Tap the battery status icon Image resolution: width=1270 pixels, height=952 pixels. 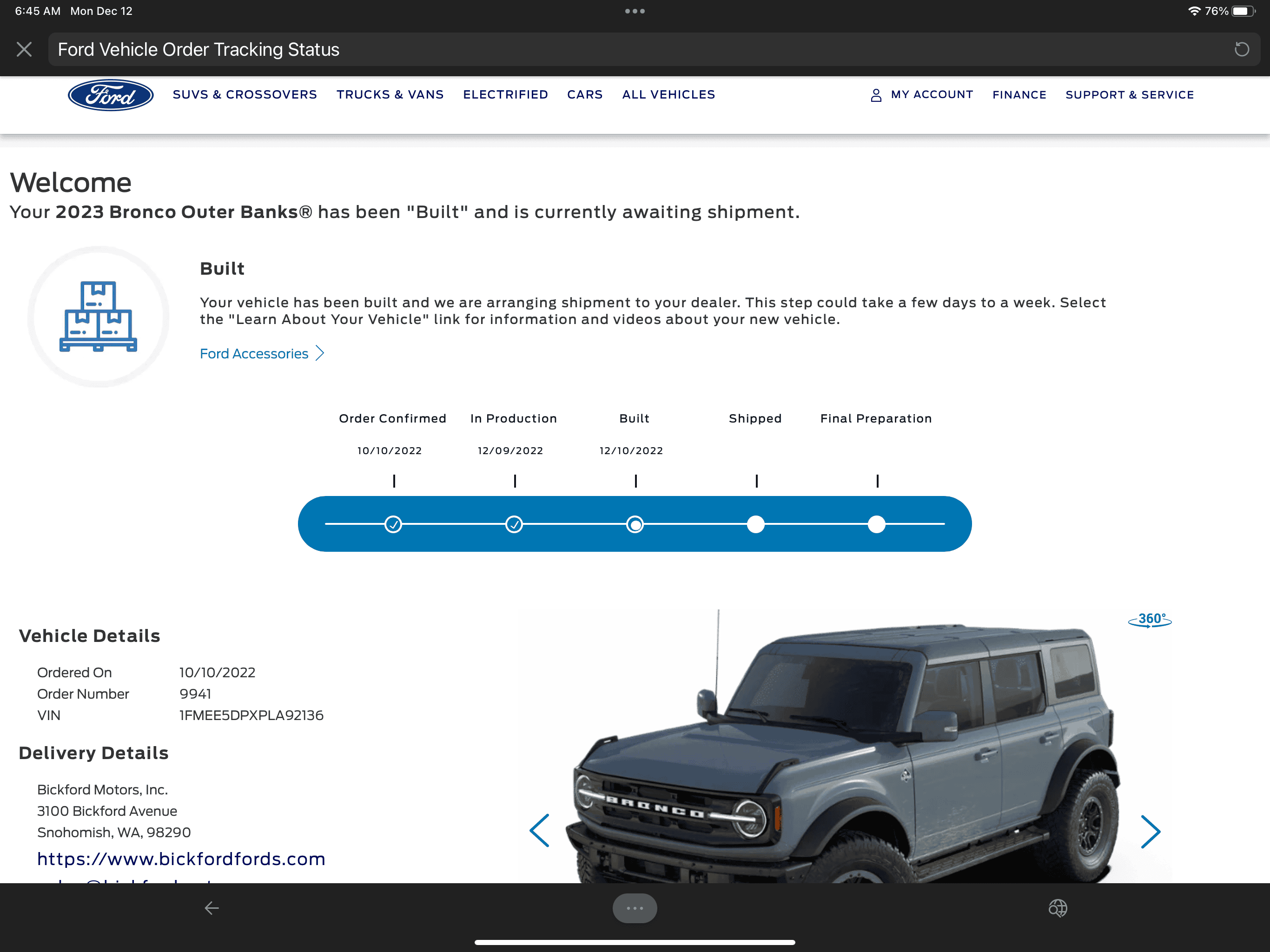1244,11
